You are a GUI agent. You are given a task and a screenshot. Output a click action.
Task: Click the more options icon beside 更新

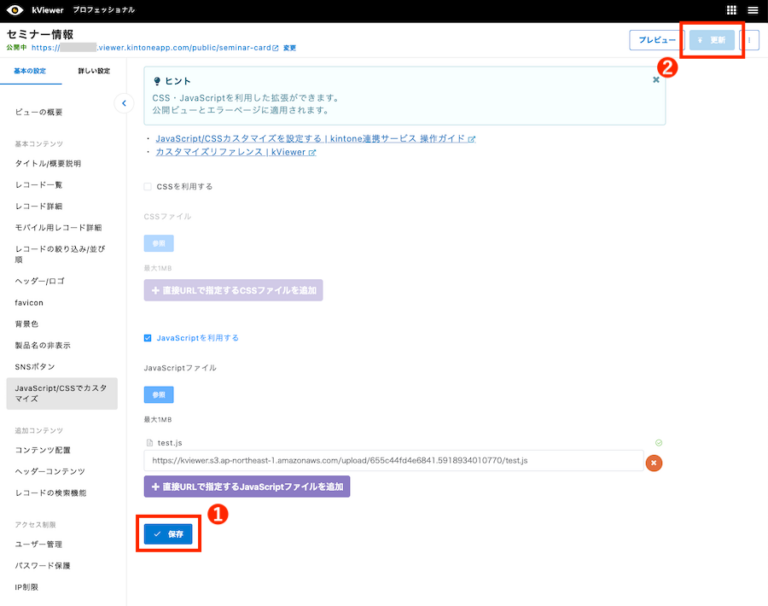click(x=749, y=40)
